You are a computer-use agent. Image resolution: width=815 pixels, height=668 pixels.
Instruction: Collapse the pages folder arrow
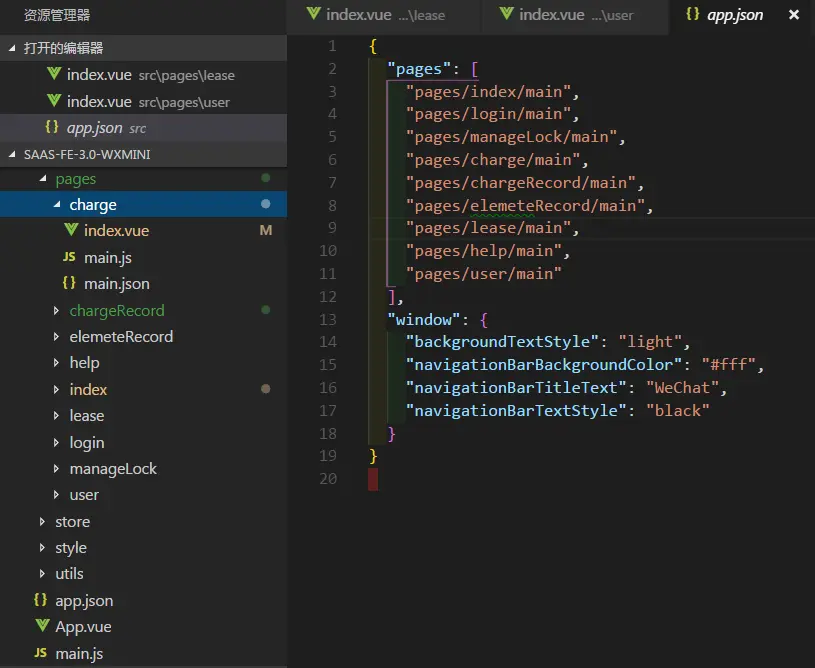[44, 178]
